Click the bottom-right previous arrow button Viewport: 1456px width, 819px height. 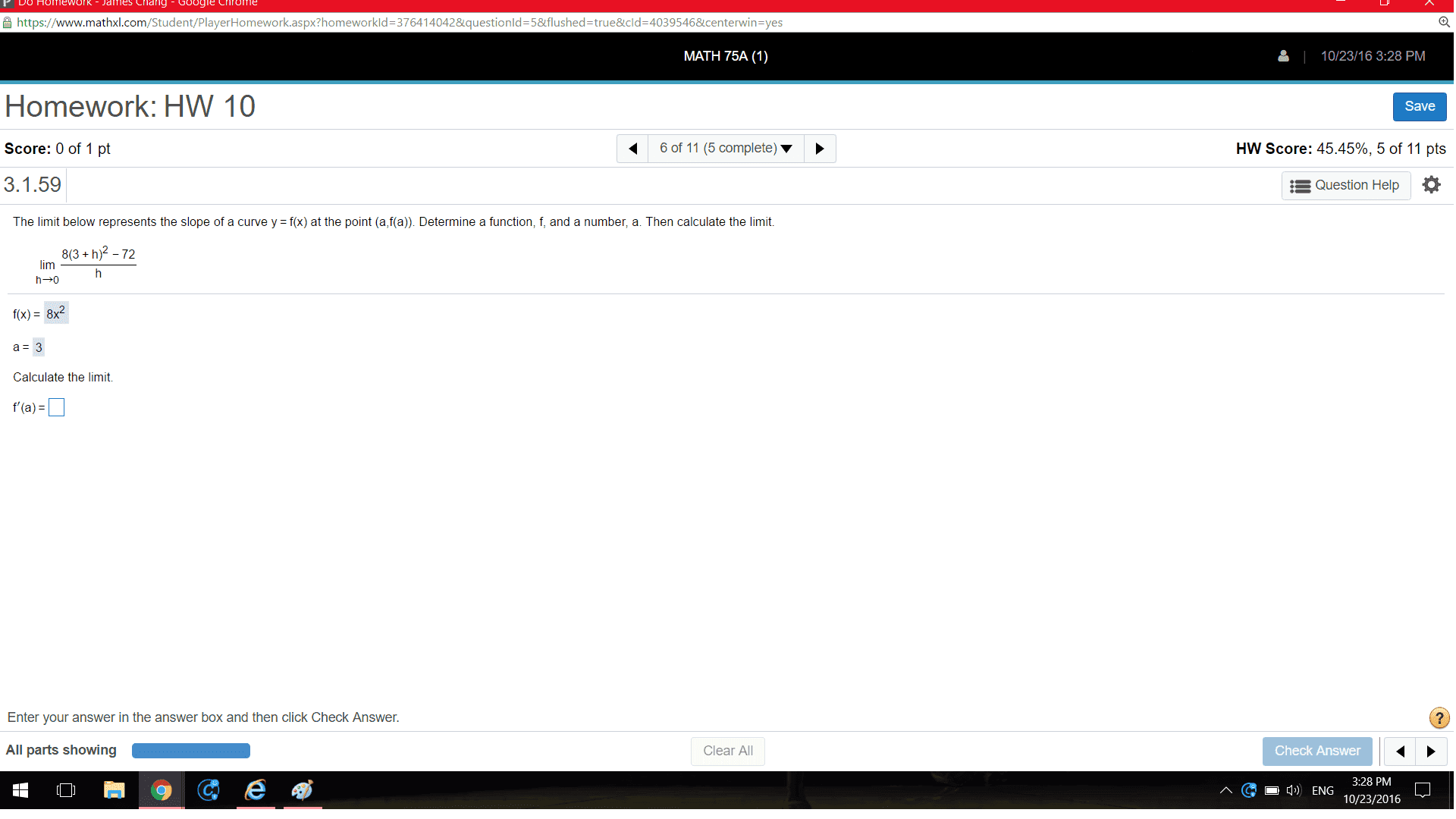point(1400,752)
